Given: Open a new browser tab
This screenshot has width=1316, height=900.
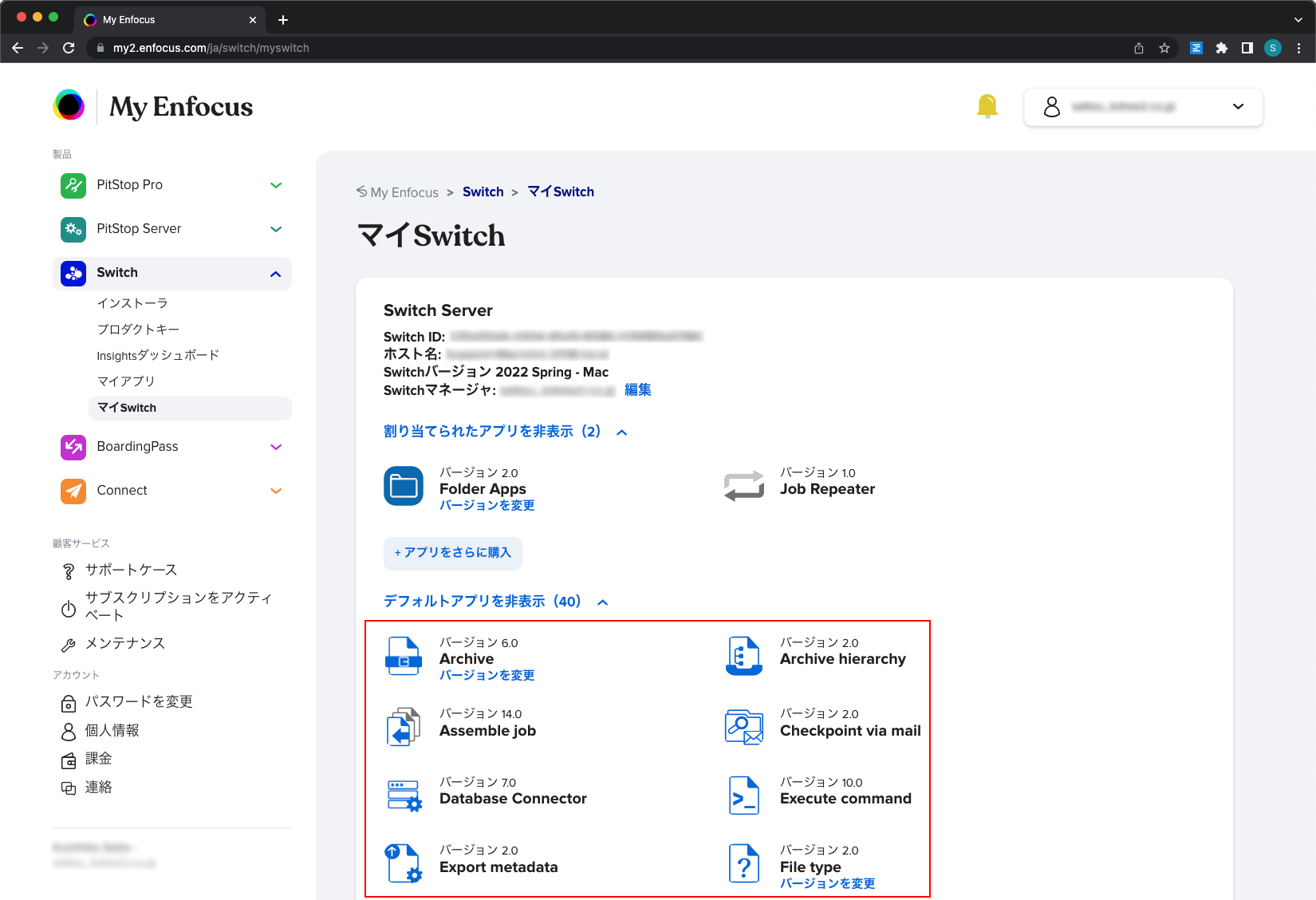Looking at the screenshot, I should click(x=283, y=20).
